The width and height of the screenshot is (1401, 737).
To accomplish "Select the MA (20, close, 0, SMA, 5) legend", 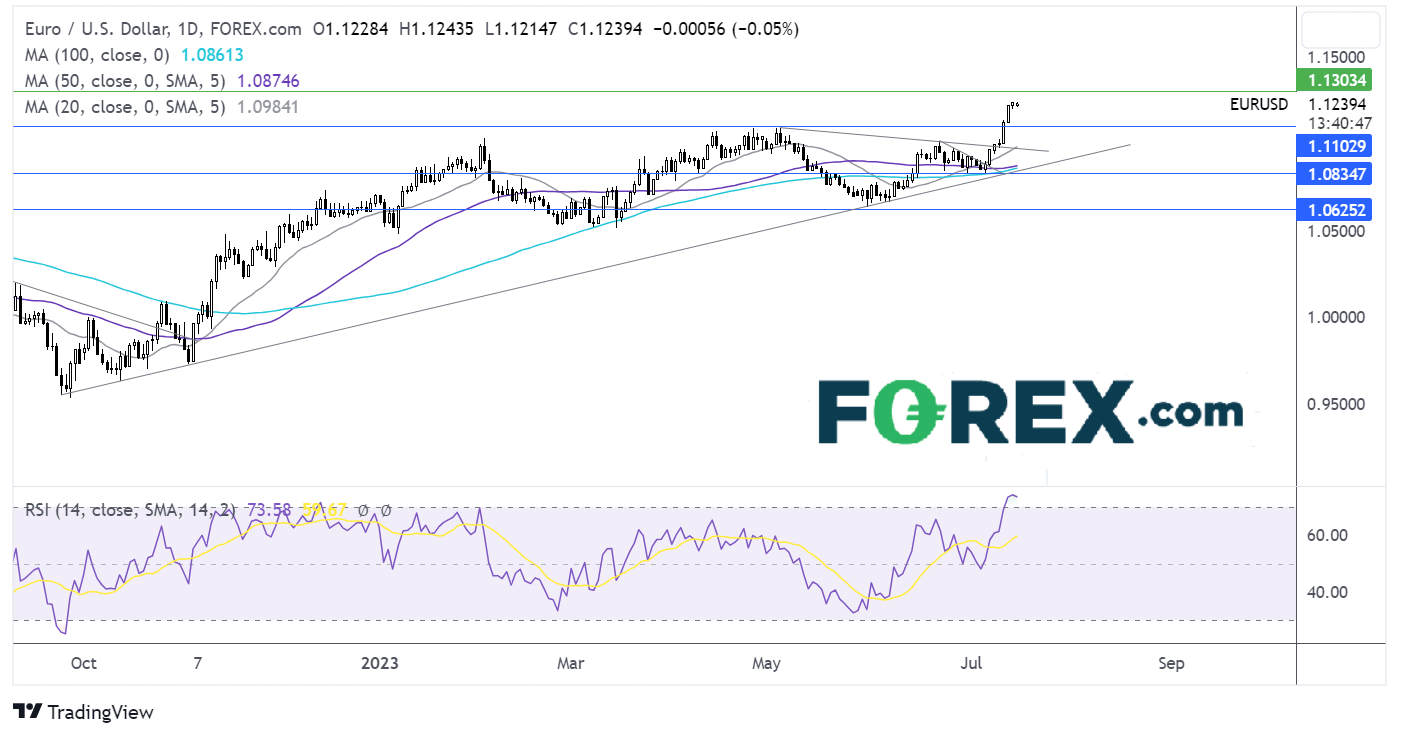I will tap(123, 105).
